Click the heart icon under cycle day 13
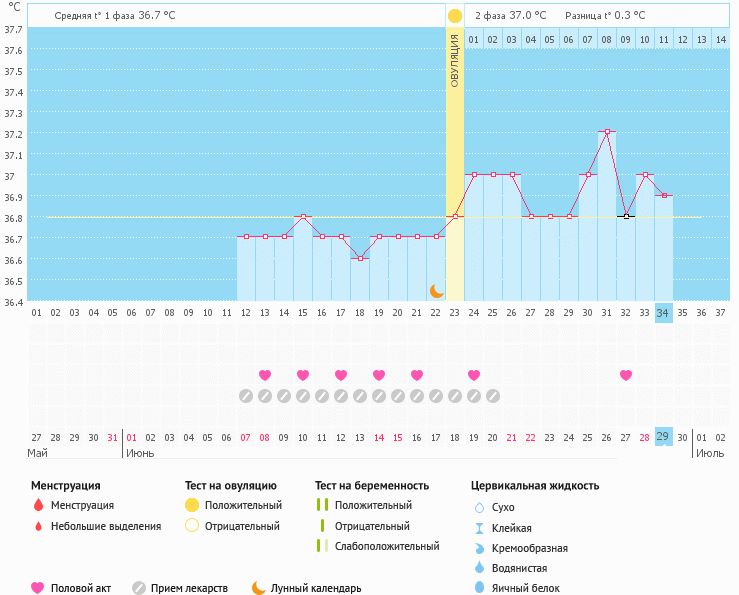 265,375
